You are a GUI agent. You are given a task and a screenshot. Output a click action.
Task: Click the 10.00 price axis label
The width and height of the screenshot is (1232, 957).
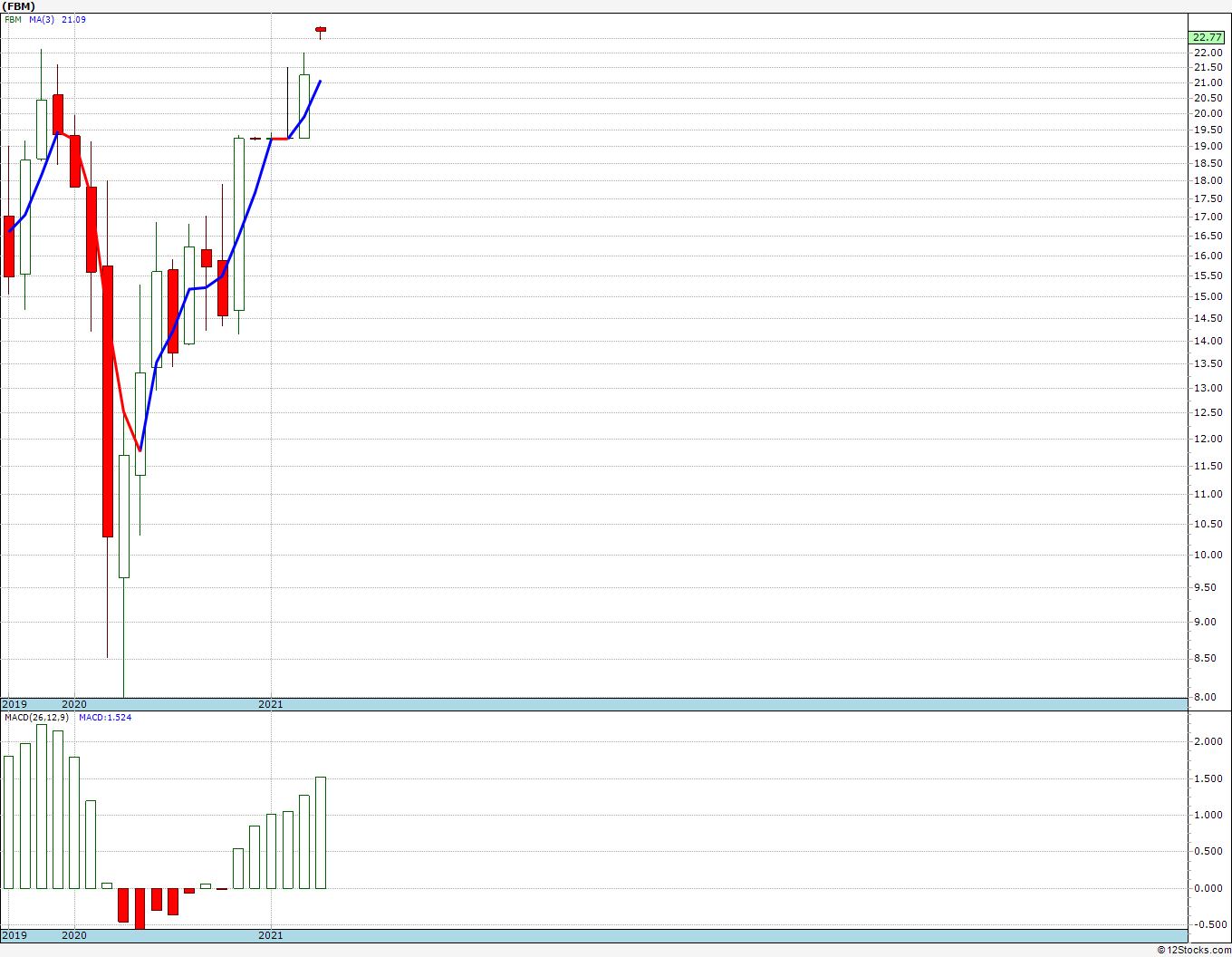point(1207,555)
